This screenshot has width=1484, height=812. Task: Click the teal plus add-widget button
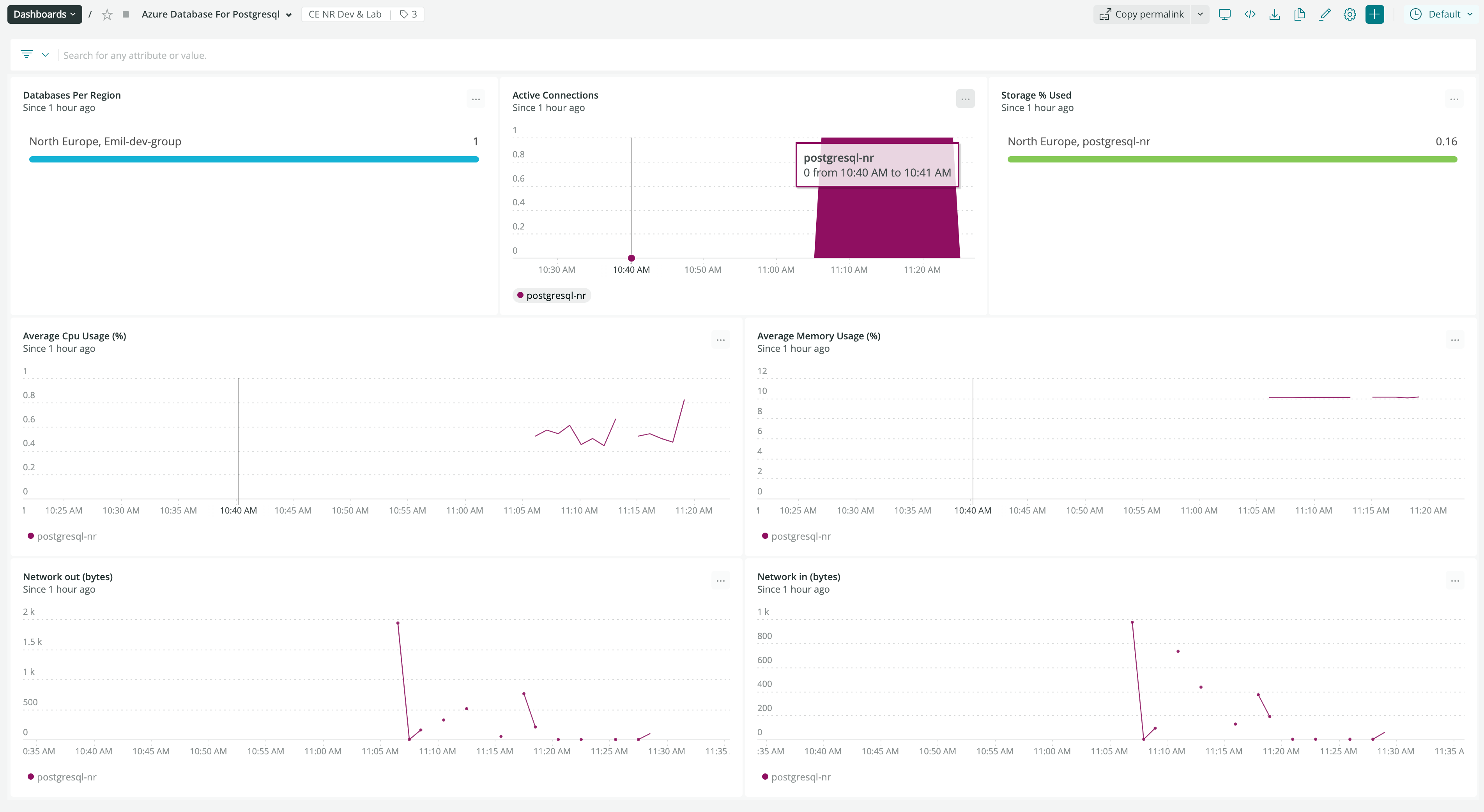(1374, 14)
